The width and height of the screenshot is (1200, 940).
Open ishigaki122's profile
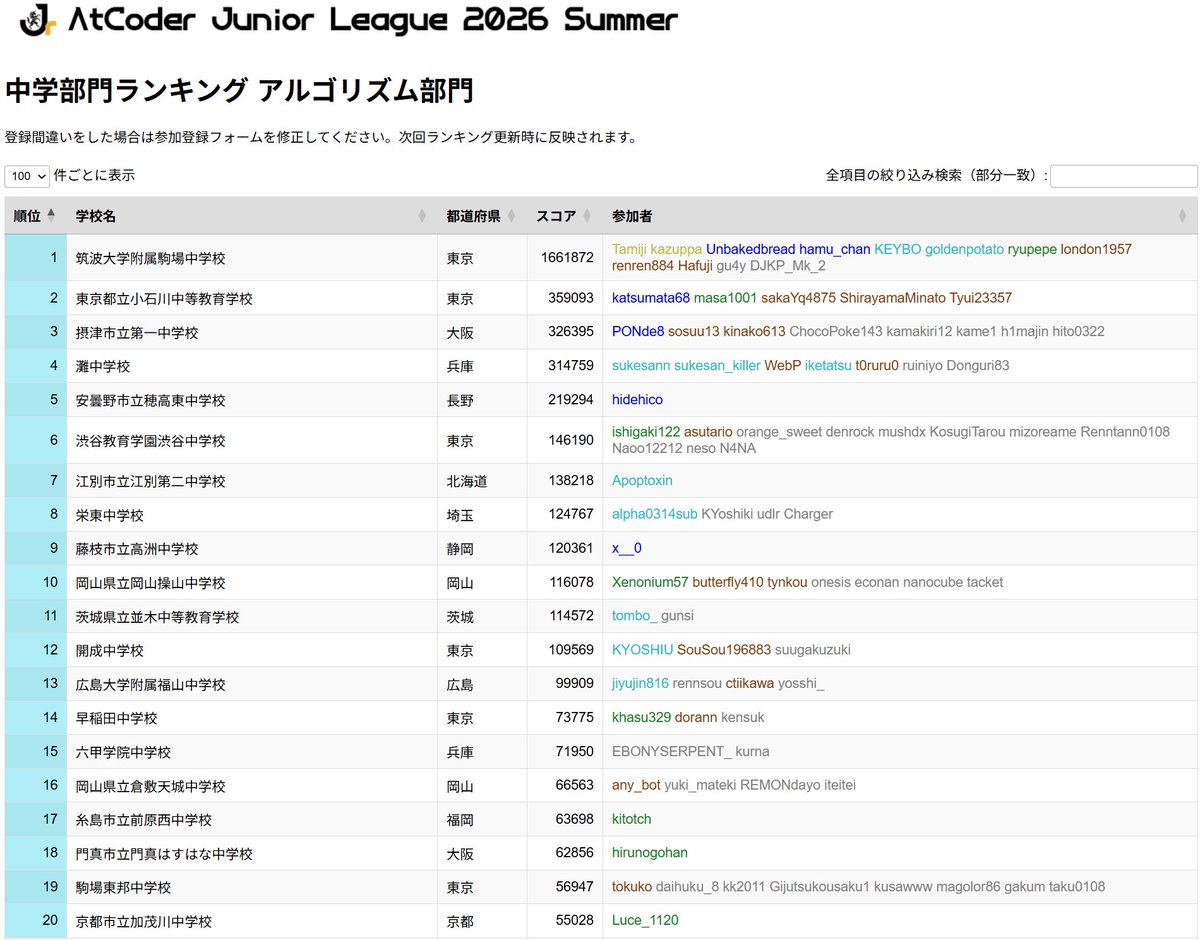(646, 432)
